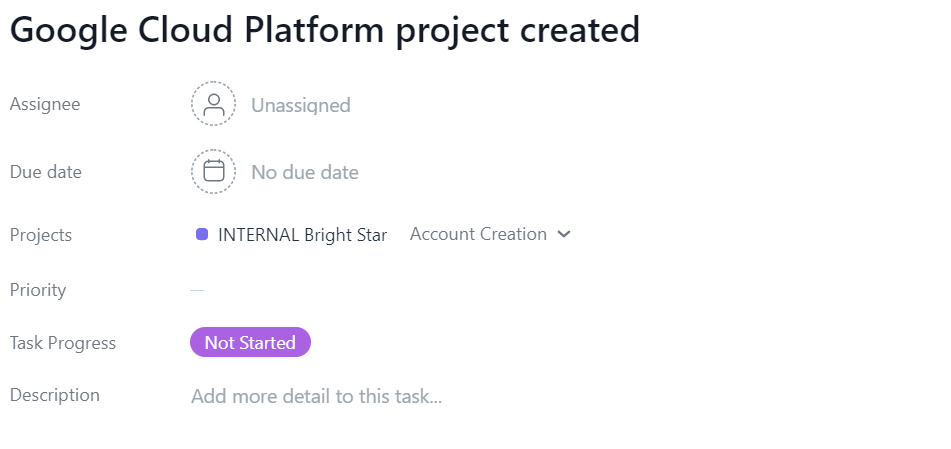Edit the task title heading
951x449 pixels.
324,30
